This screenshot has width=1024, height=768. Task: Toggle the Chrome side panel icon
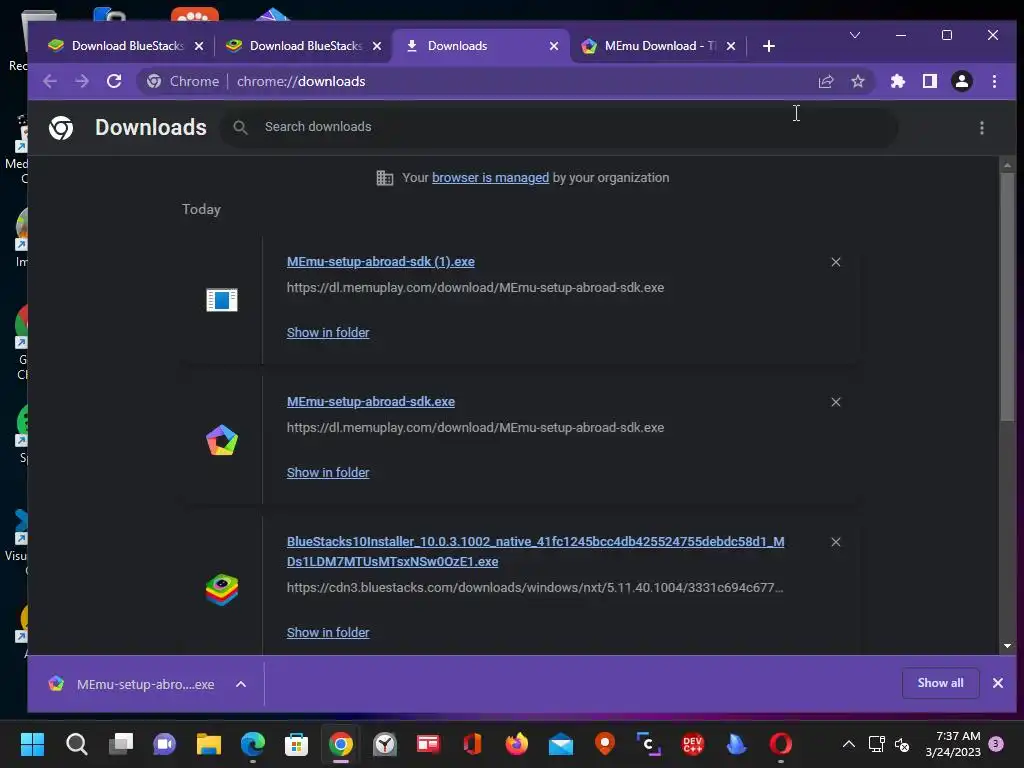pos(930,81)
